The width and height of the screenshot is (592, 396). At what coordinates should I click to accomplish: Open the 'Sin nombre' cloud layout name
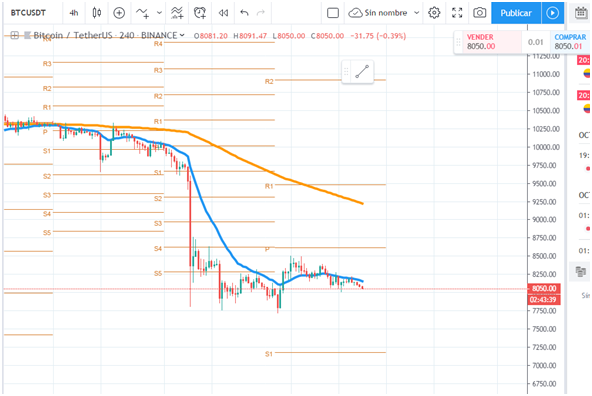(x=378, y=13)
